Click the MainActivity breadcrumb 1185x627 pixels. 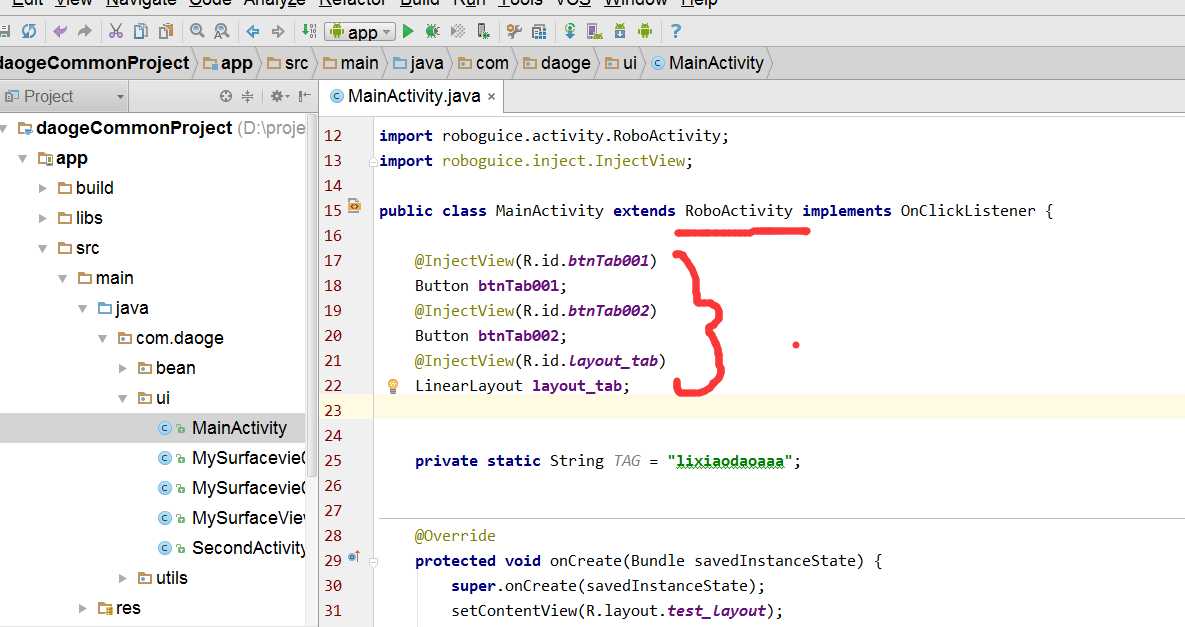pos(707,63)
